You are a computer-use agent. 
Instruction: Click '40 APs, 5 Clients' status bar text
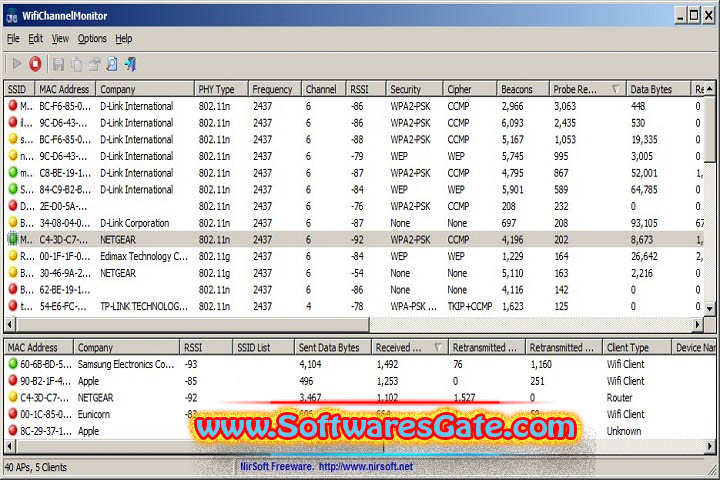click(35, 467)
